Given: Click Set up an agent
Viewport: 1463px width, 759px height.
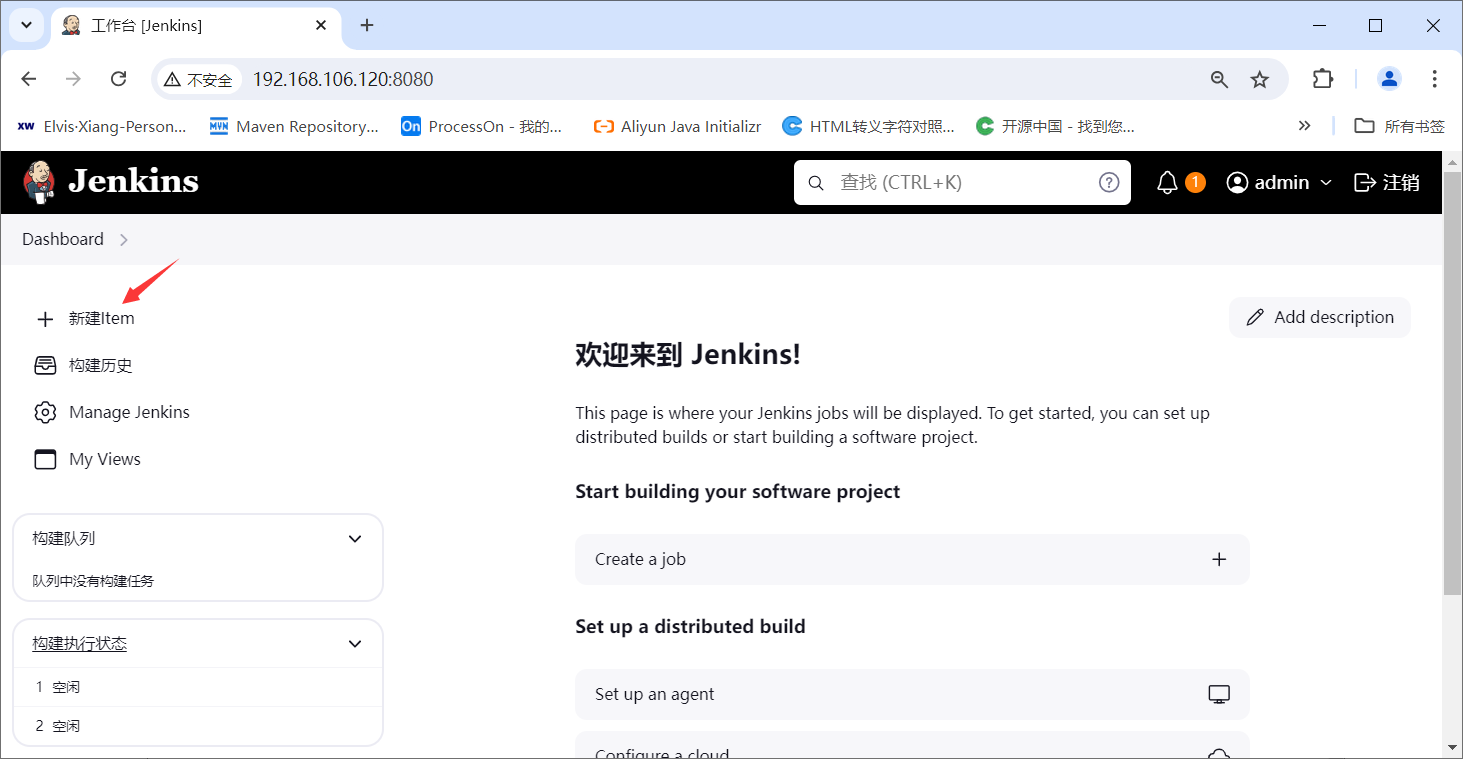Looking at the screenshot, I should (912, 694).
